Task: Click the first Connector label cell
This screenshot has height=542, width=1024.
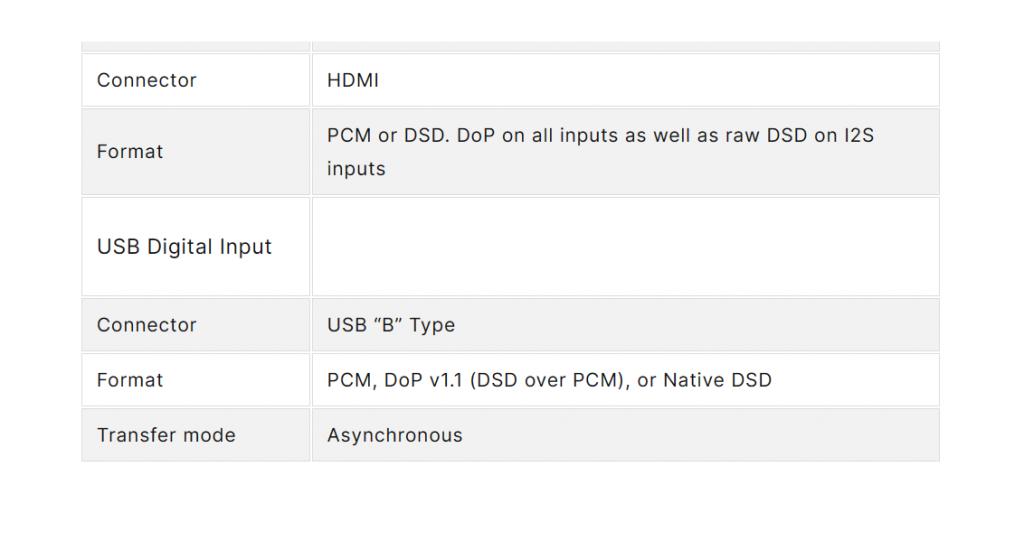Action: [x=147, y=81]
